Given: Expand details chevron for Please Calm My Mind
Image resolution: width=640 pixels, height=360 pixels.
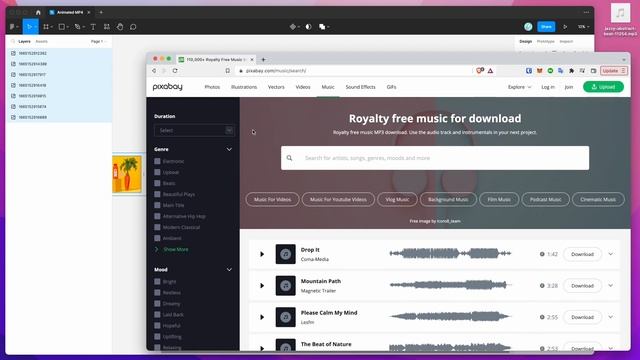Looking at the screenshot, I should [610, 317].
